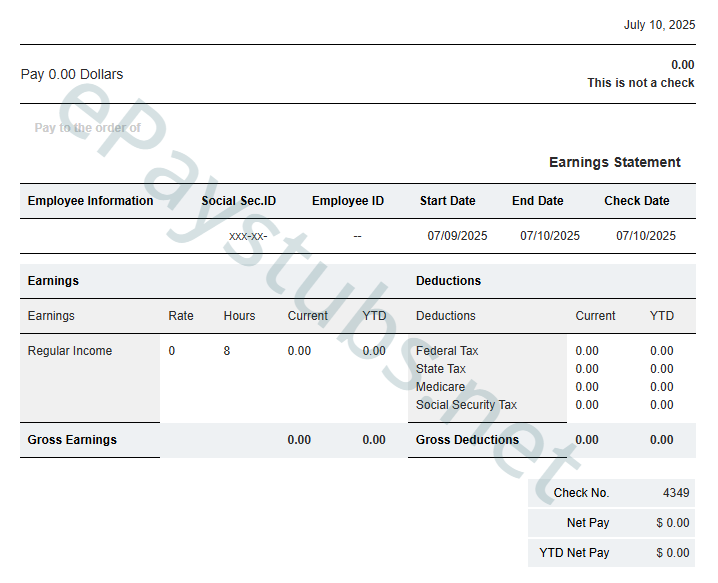Click the 'This is not a check' notice
The height and width of the screenshot is (583, 718).
[x=640, y=83]
